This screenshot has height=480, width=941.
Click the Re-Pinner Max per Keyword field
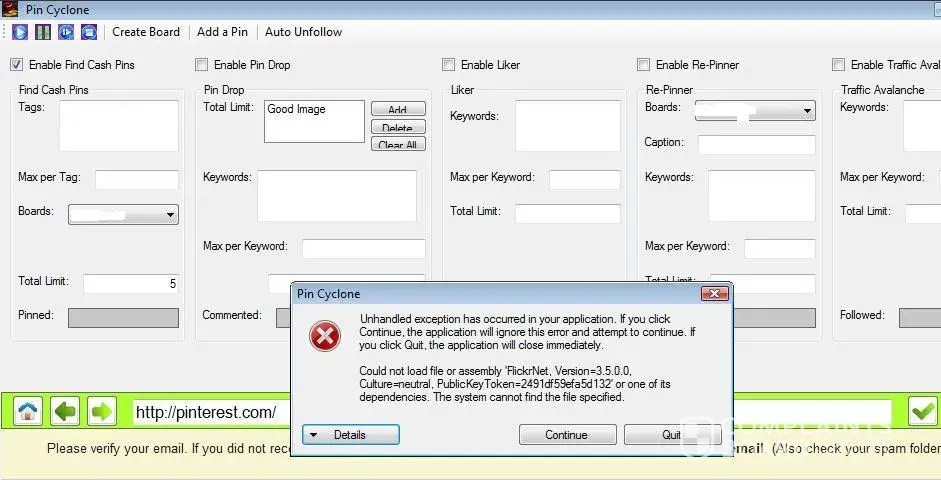click(x=780, y=248)
